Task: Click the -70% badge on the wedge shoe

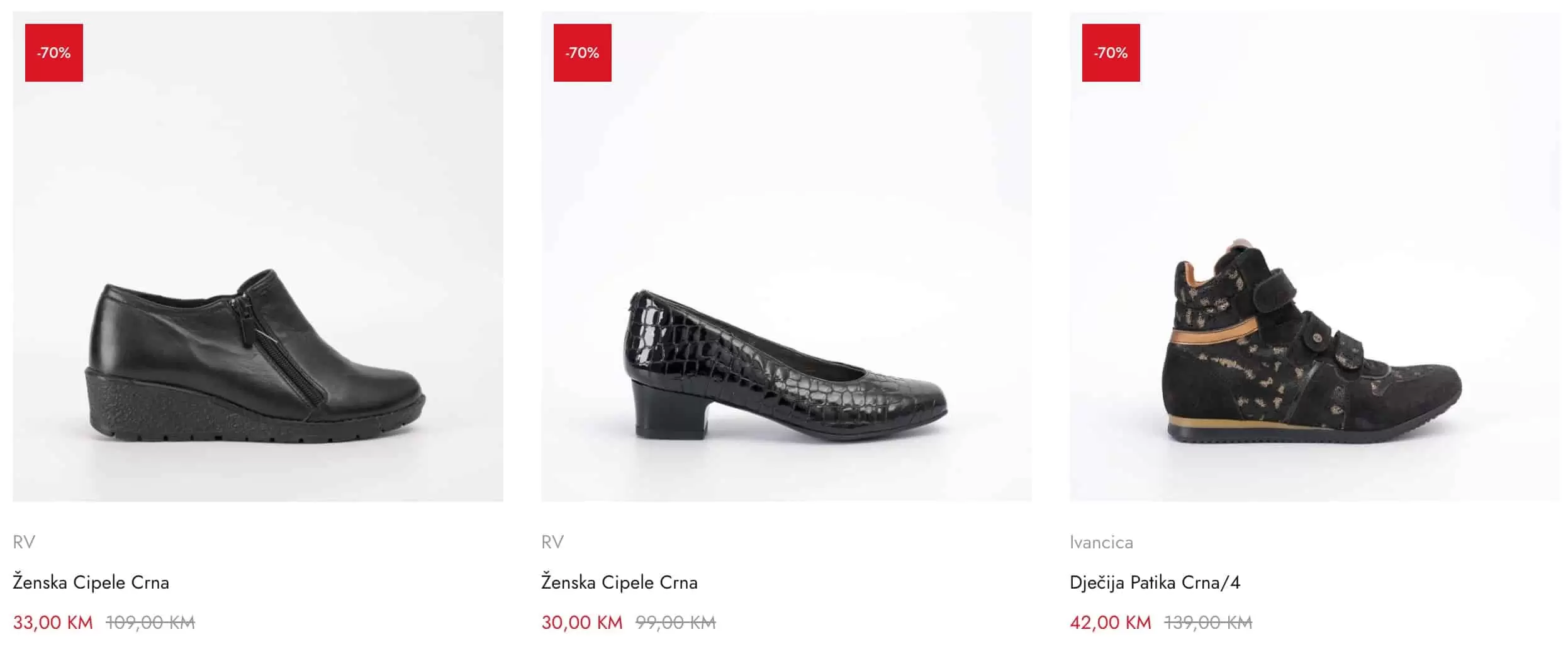Action: 54,53
